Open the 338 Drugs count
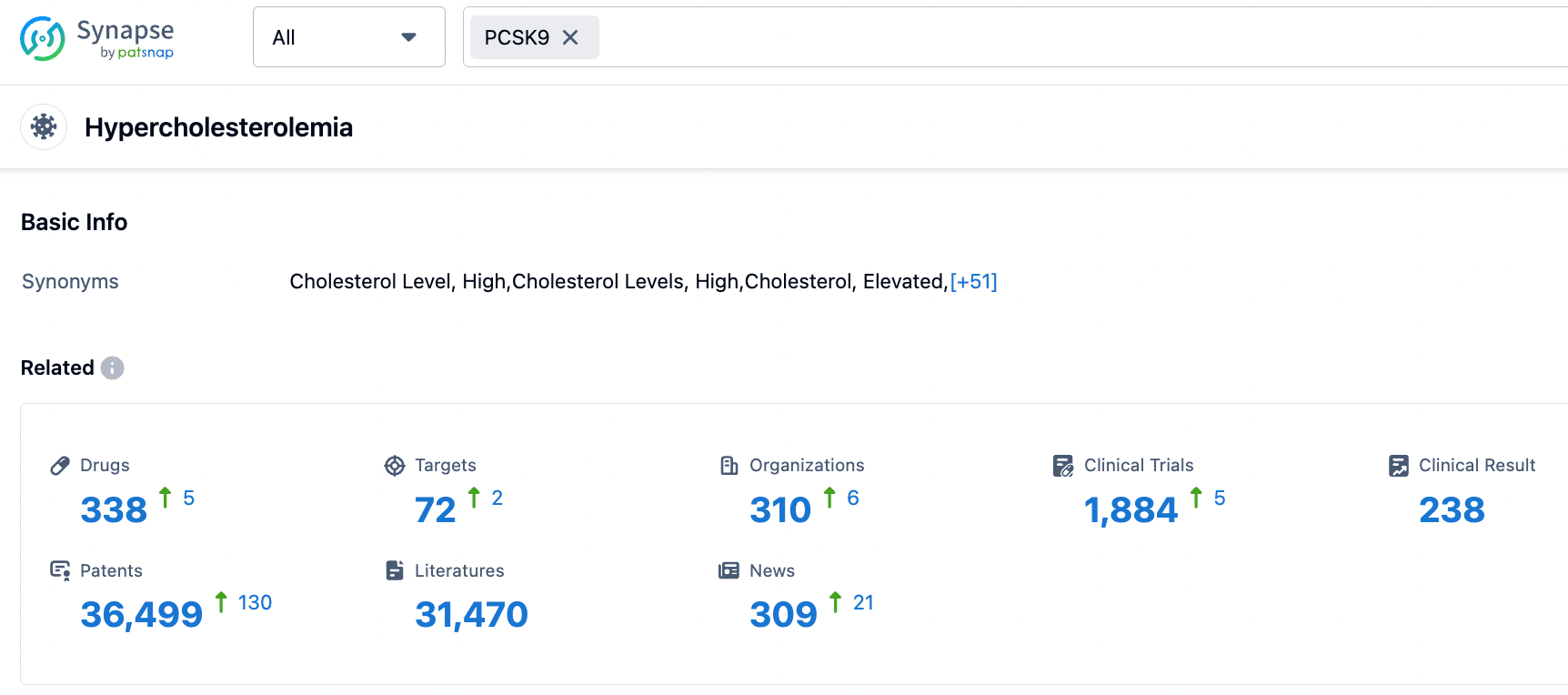The width and height of the screenshot is (1568, 695). [x=114, y=509]
